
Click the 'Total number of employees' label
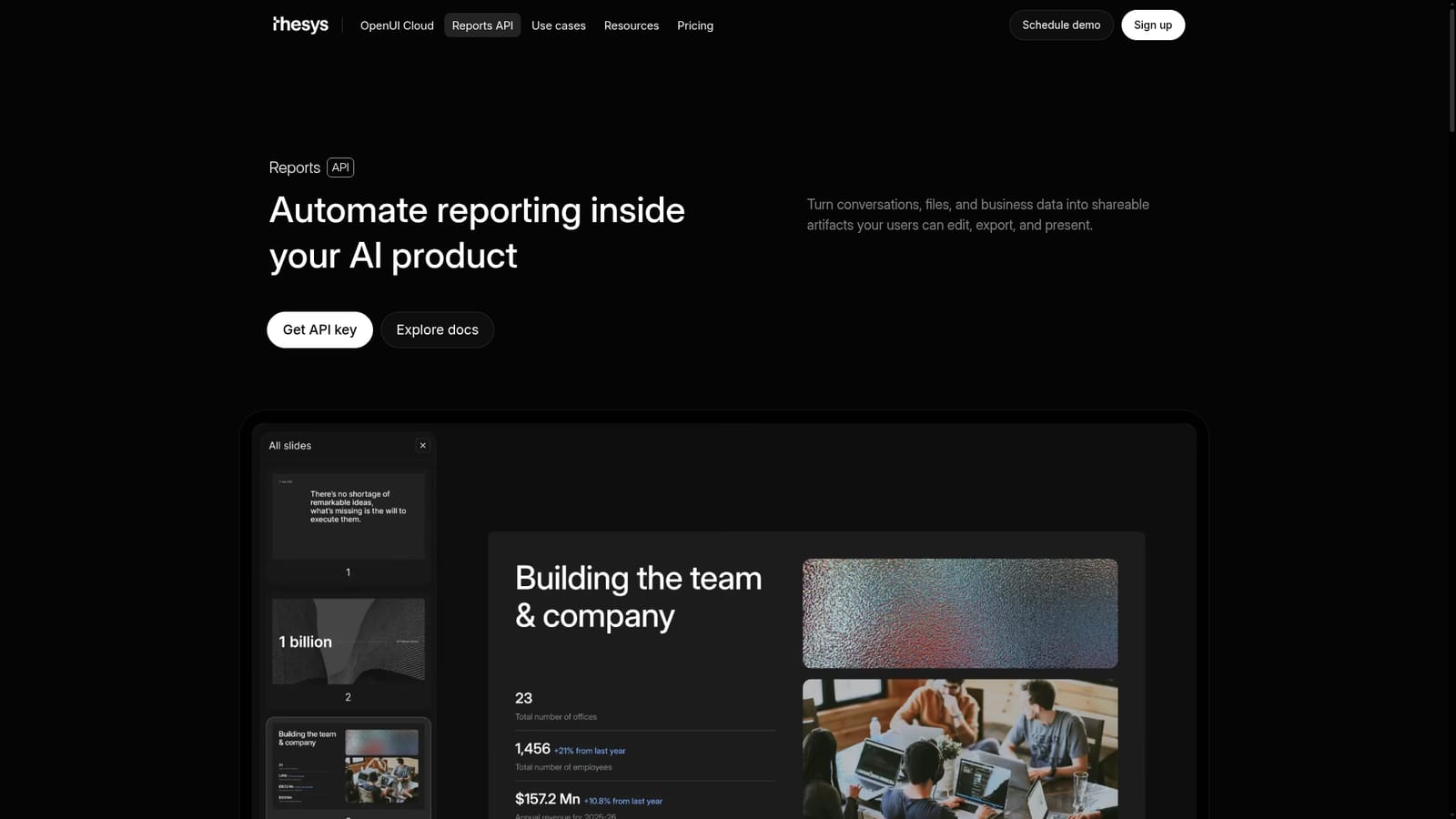tap(563, 767)
